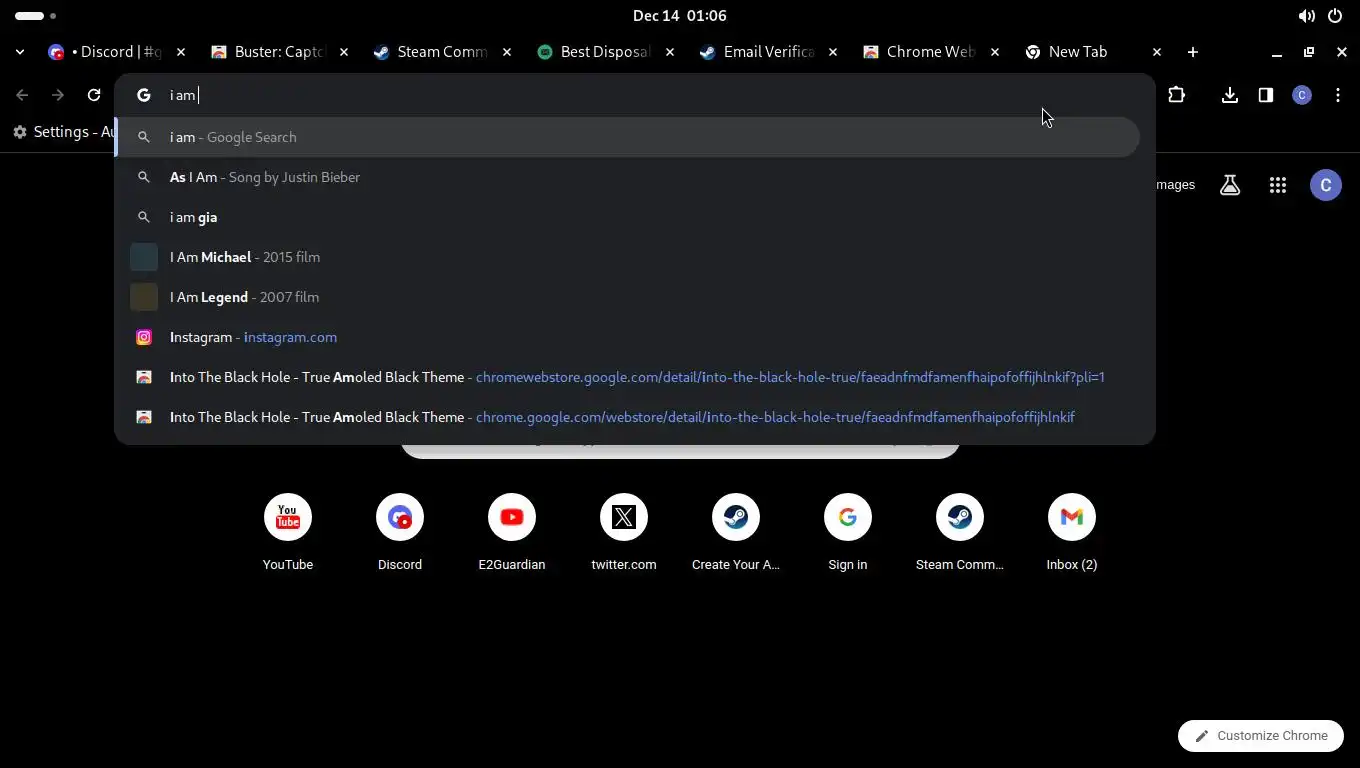Reload the page with refresh icon
This screenshot has width=1360, height=768.
click(x=94, y=95)
